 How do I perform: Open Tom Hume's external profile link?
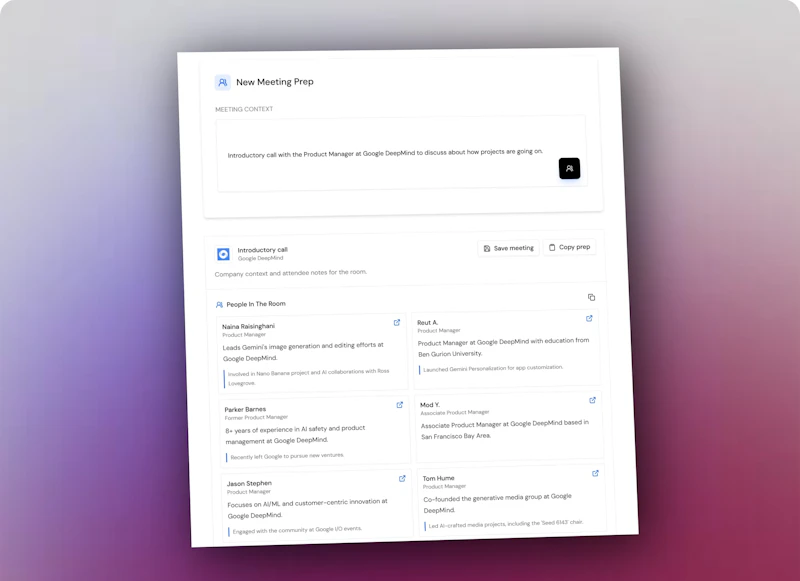coord(595,473)
